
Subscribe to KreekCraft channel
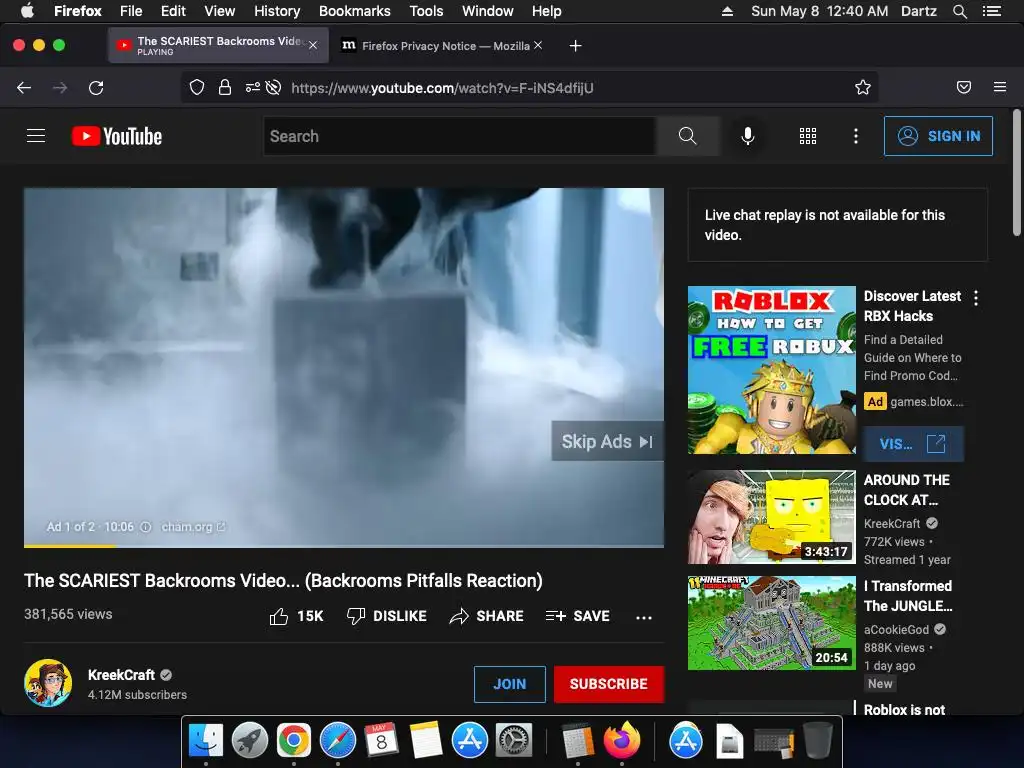coord(609,684)
